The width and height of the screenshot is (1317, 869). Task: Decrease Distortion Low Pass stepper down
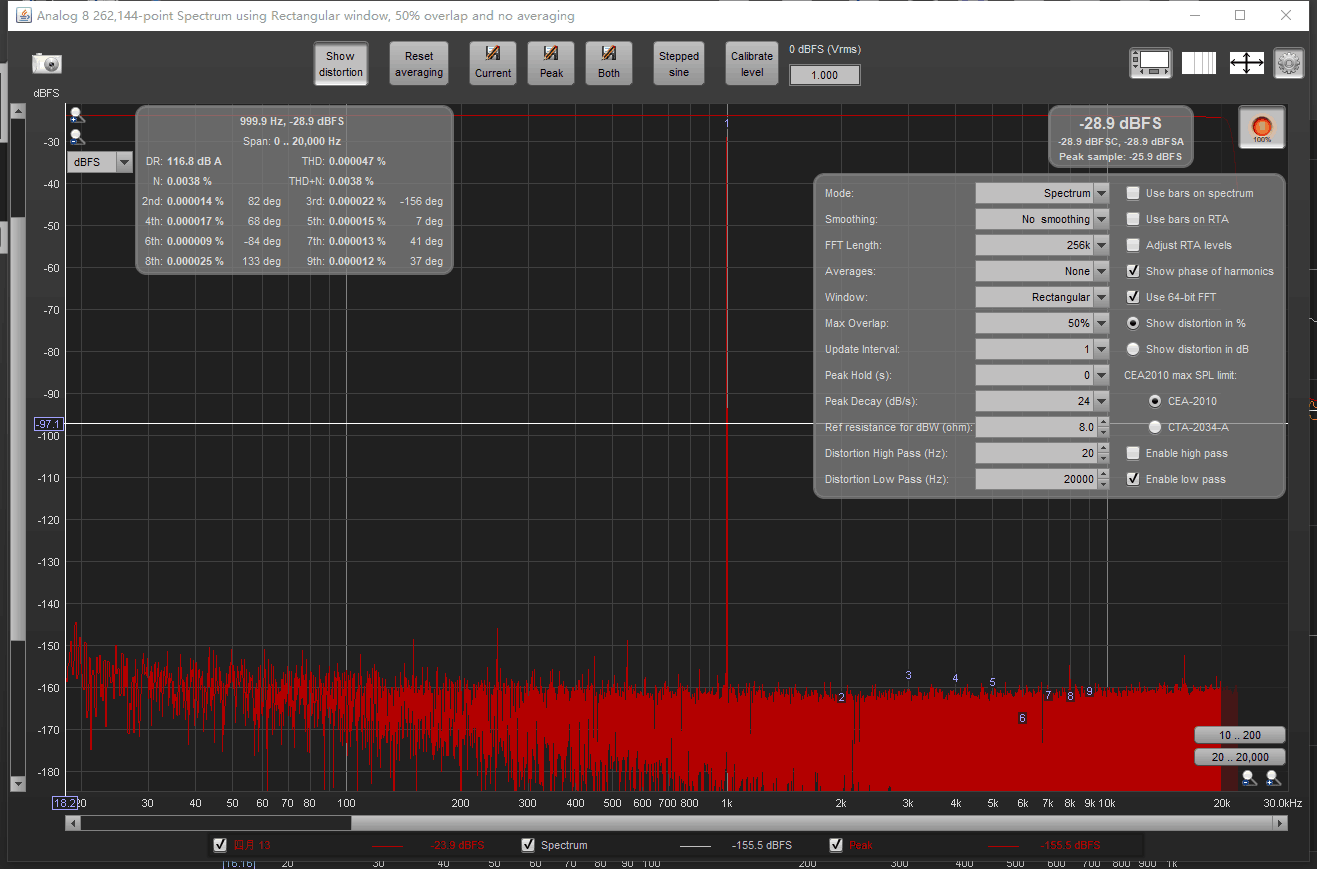pos(1103,484)
